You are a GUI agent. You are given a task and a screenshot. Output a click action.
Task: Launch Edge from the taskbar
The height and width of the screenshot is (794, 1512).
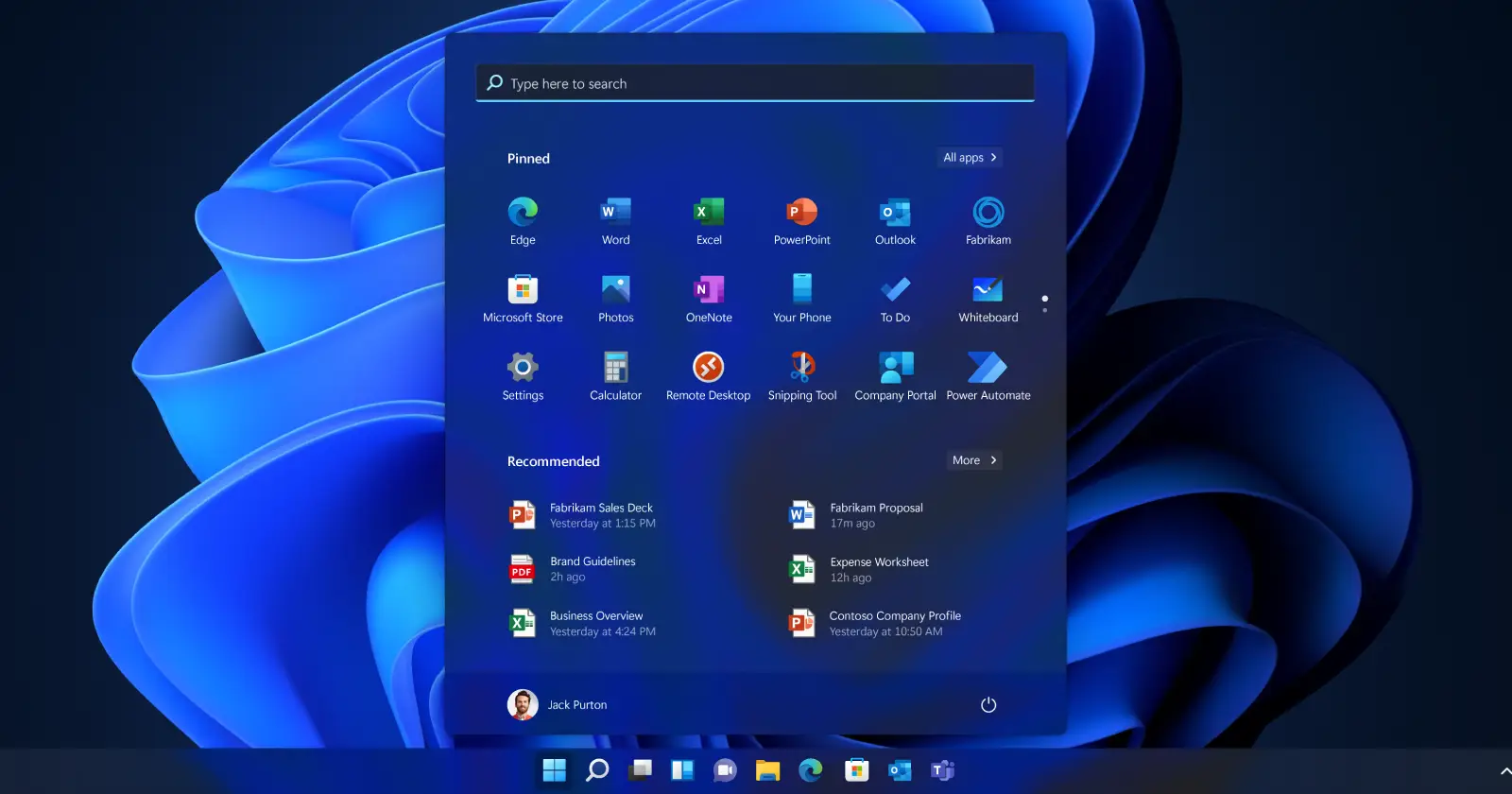[811, 770]
